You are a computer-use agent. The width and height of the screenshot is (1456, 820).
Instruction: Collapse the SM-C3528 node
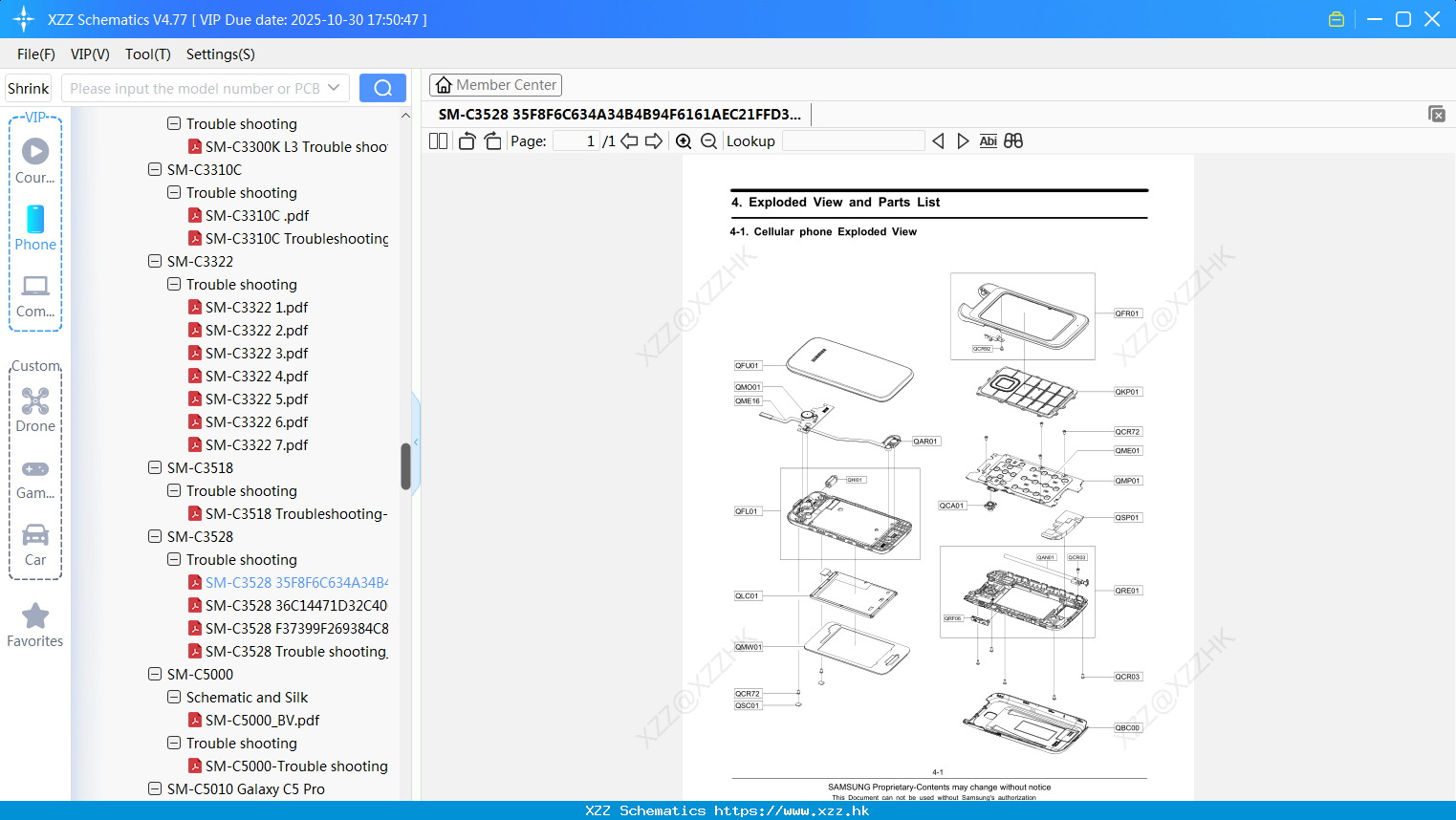(x=155, y=537)
